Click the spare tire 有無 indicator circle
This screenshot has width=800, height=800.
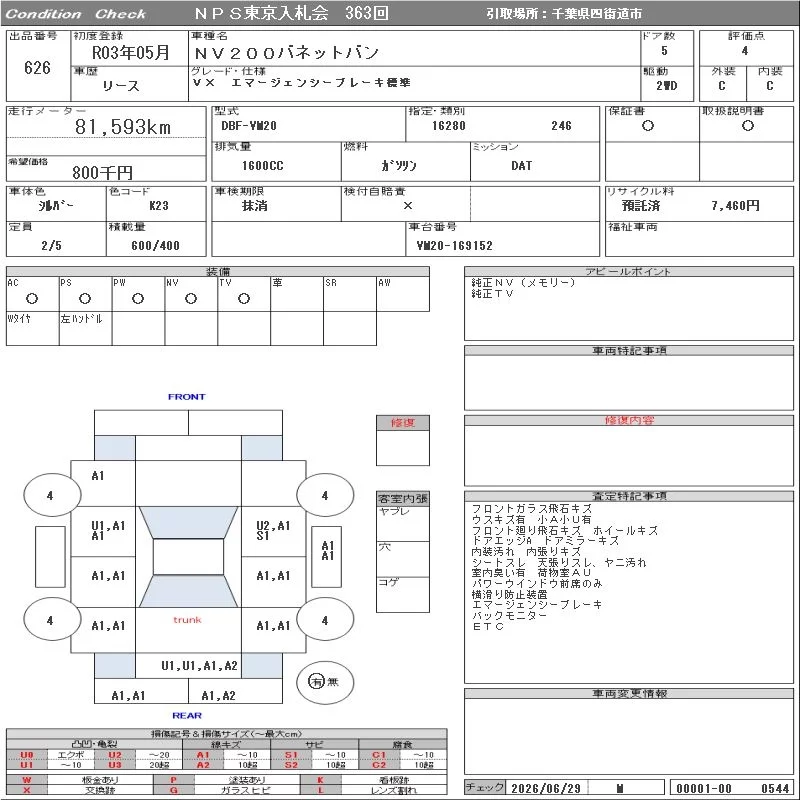tap(325, 682)
